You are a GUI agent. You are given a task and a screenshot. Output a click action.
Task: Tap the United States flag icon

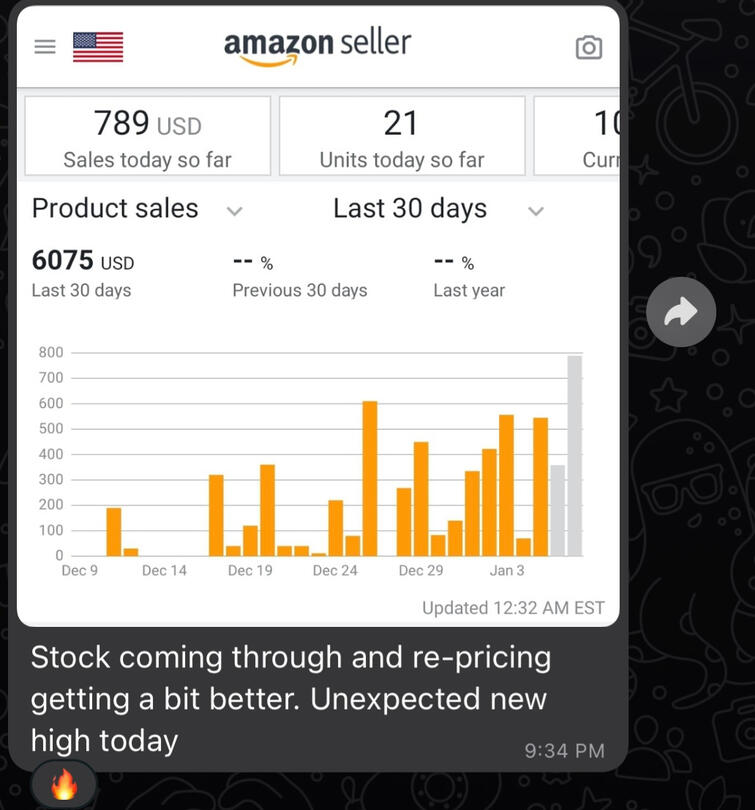(98, 47)
